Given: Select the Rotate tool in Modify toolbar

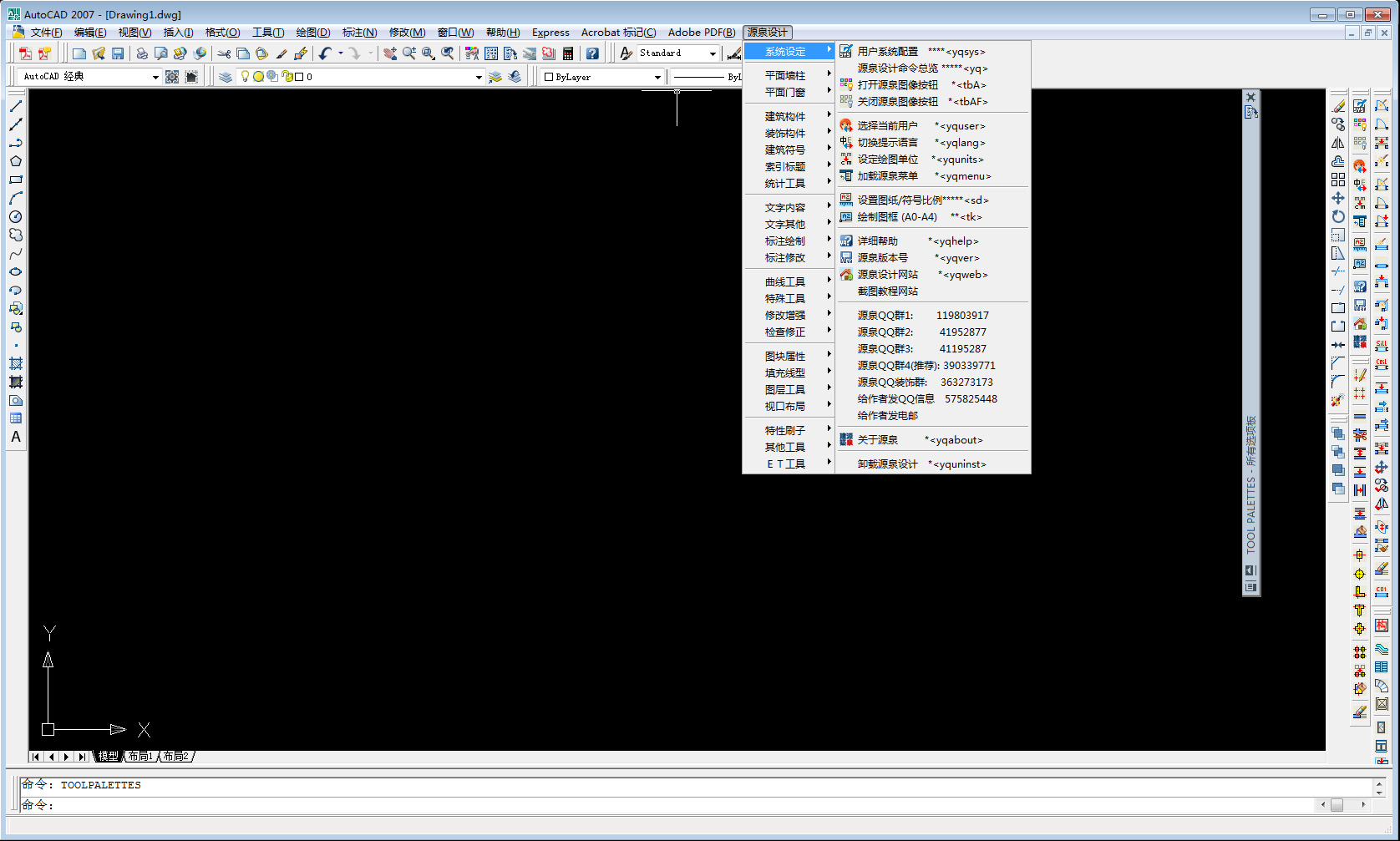Looking at the screenshot, I should point(1338,216).
